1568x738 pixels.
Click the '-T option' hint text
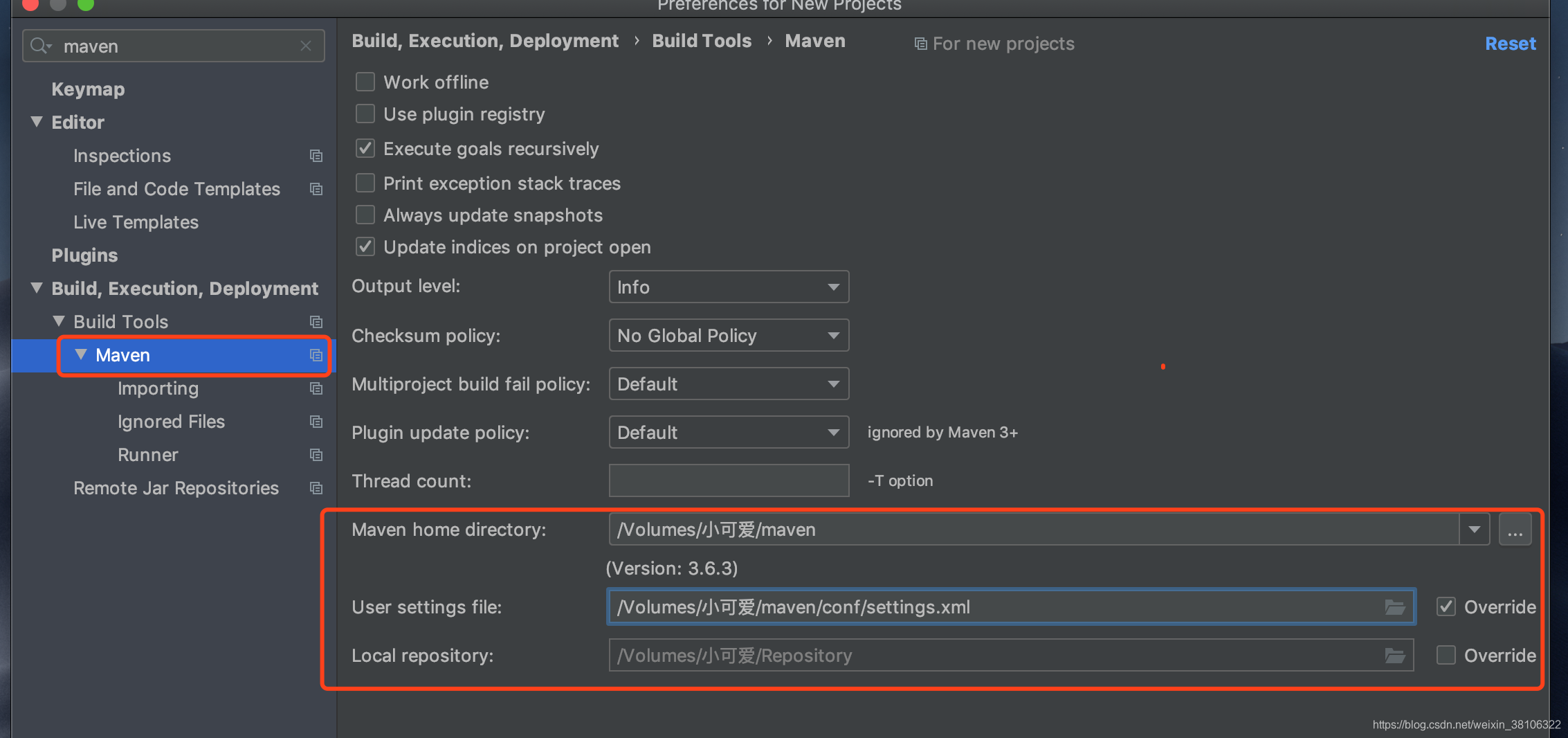pyautogui.click(x=900, y=481)
